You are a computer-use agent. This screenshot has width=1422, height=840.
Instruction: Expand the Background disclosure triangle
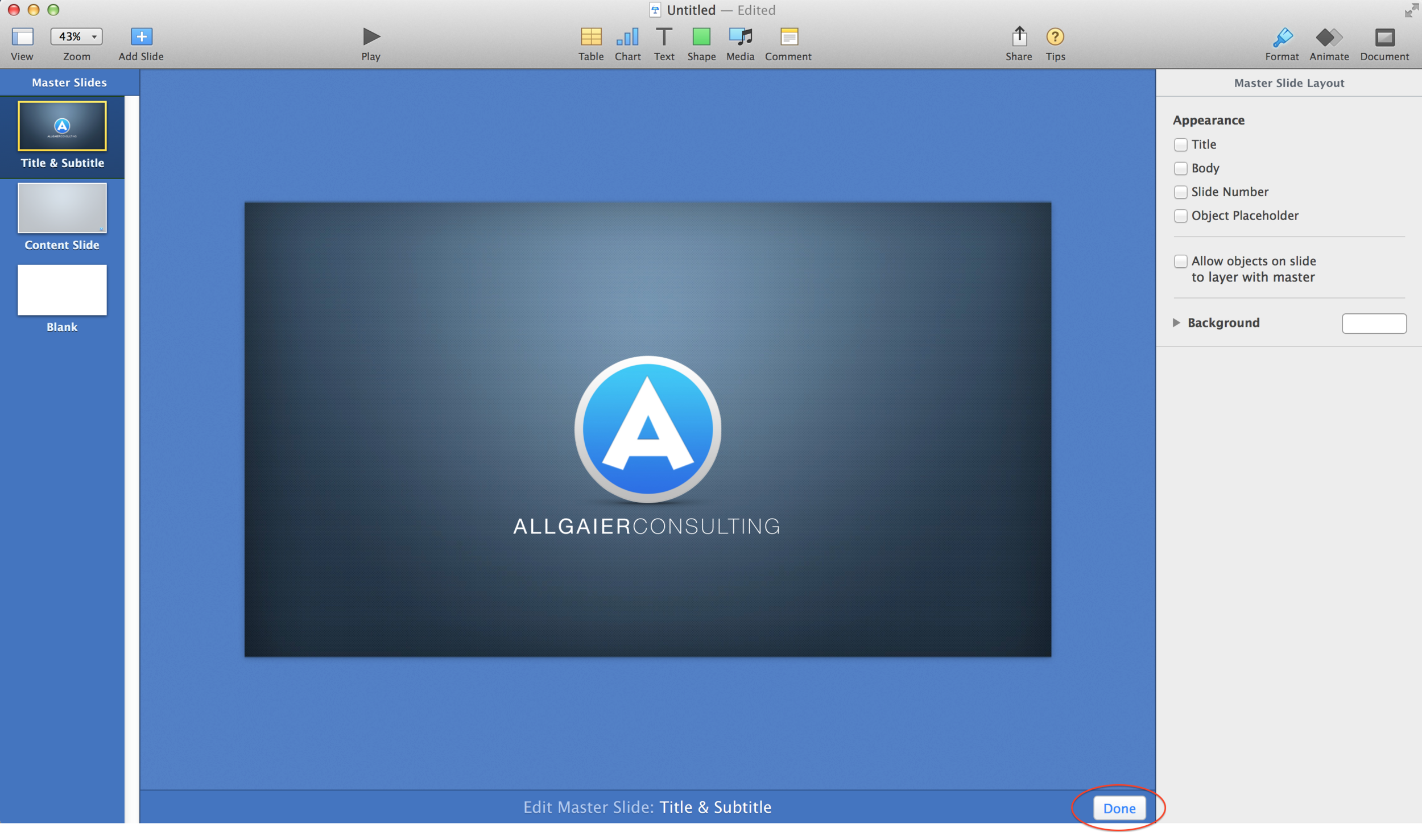[1176, 322]
